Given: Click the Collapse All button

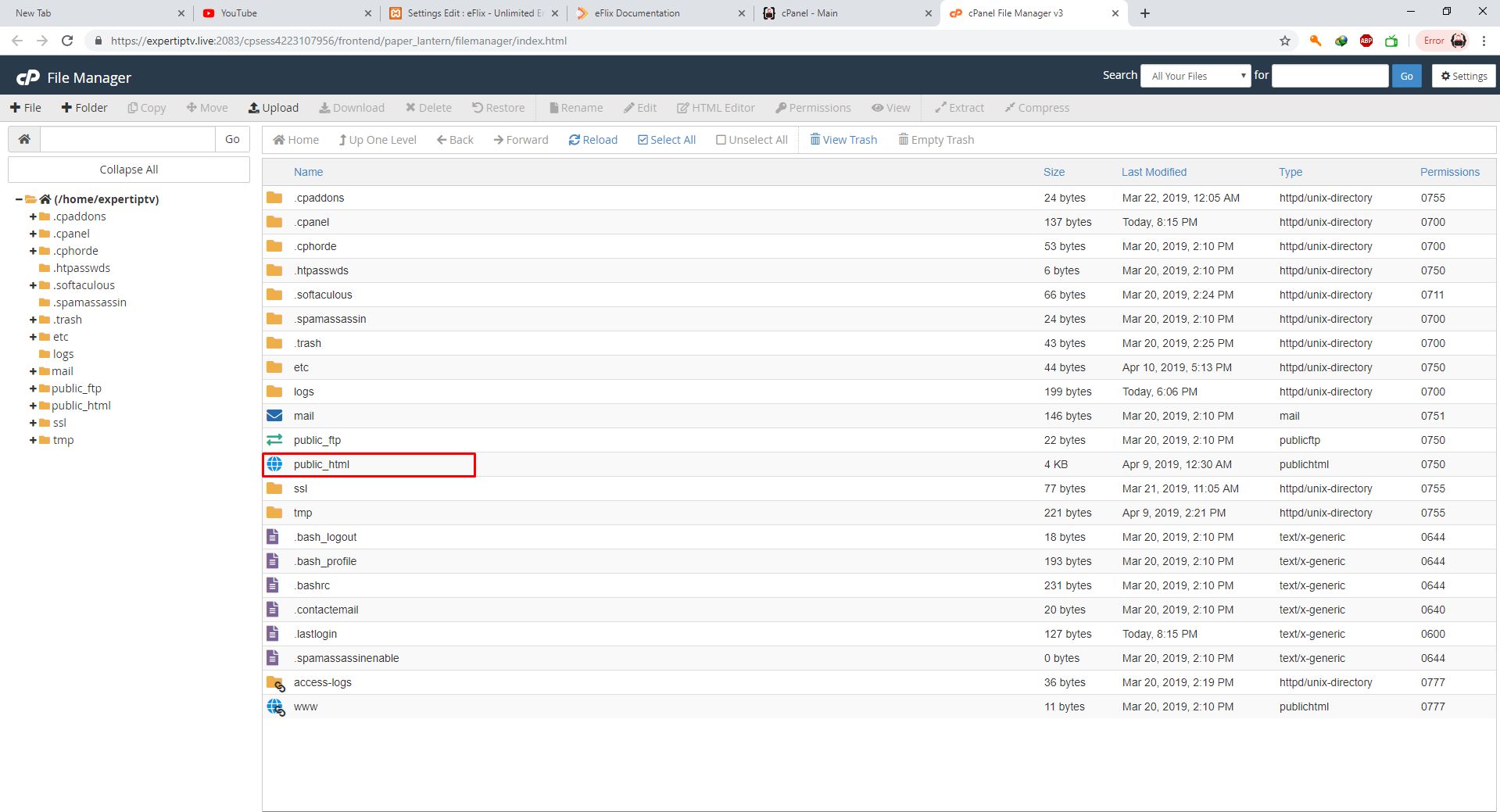Looking at the screenshot, I should coord(129,170).
